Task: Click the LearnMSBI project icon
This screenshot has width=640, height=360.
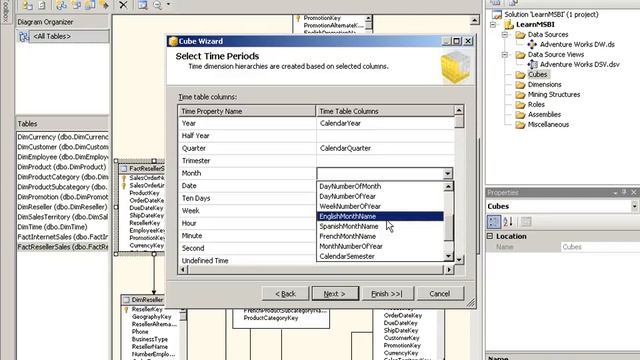Action: 508,24
